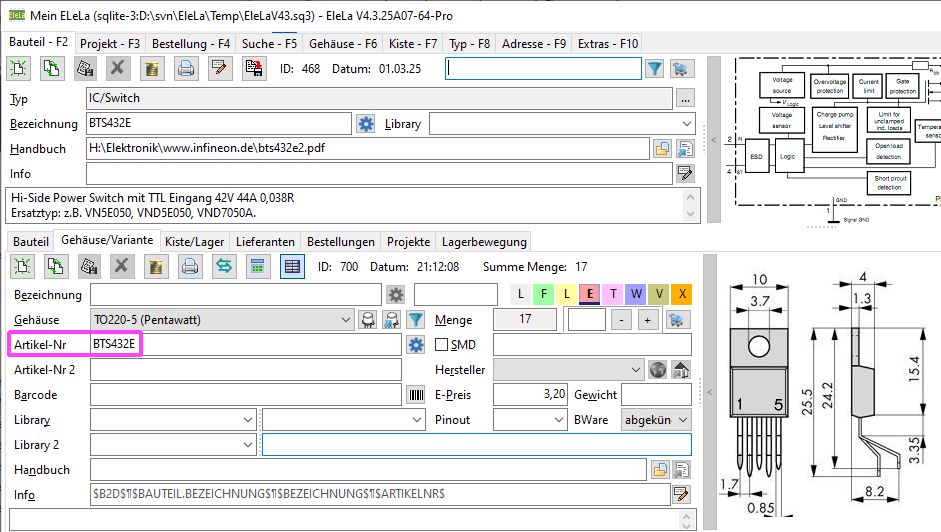This screenshot has width=941, height=532.
Task: Click the Artikel-Nr 2 input field
Action: tap(246, 370)
